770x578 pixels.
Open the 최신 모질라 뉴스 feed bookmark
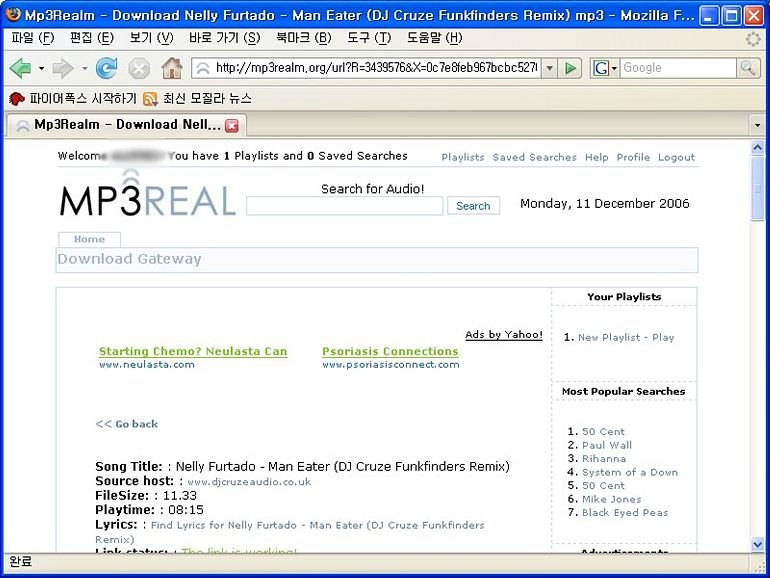(197, 99)
